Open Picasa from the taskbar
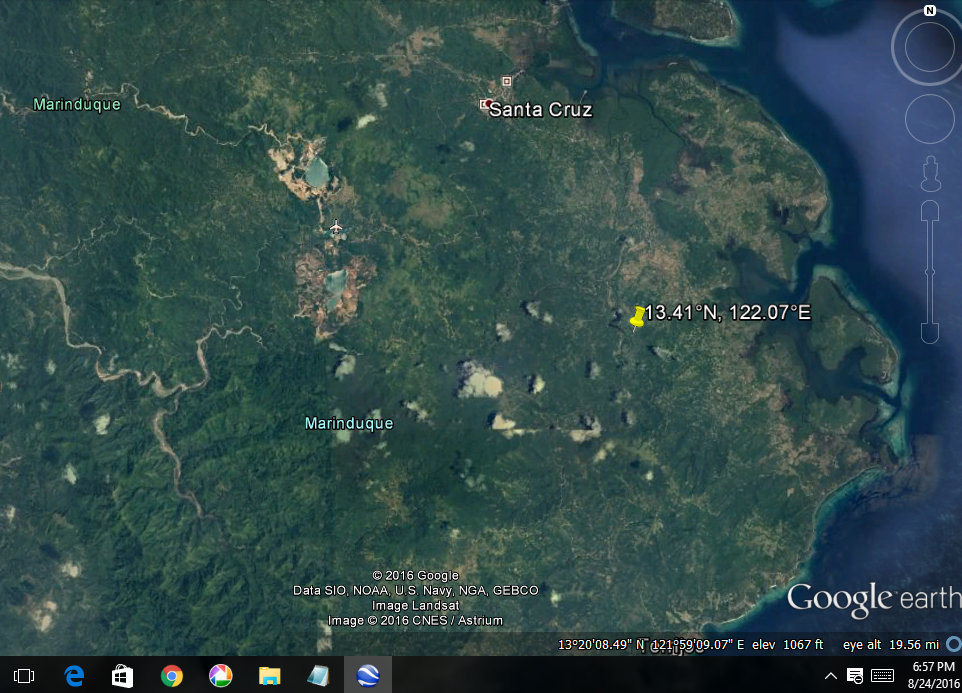 coord(221,676)
